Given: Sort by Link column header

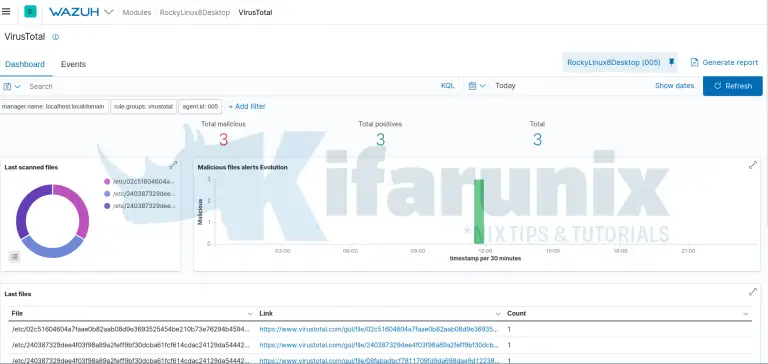Looking at the screenshot, I should [380, 314].
